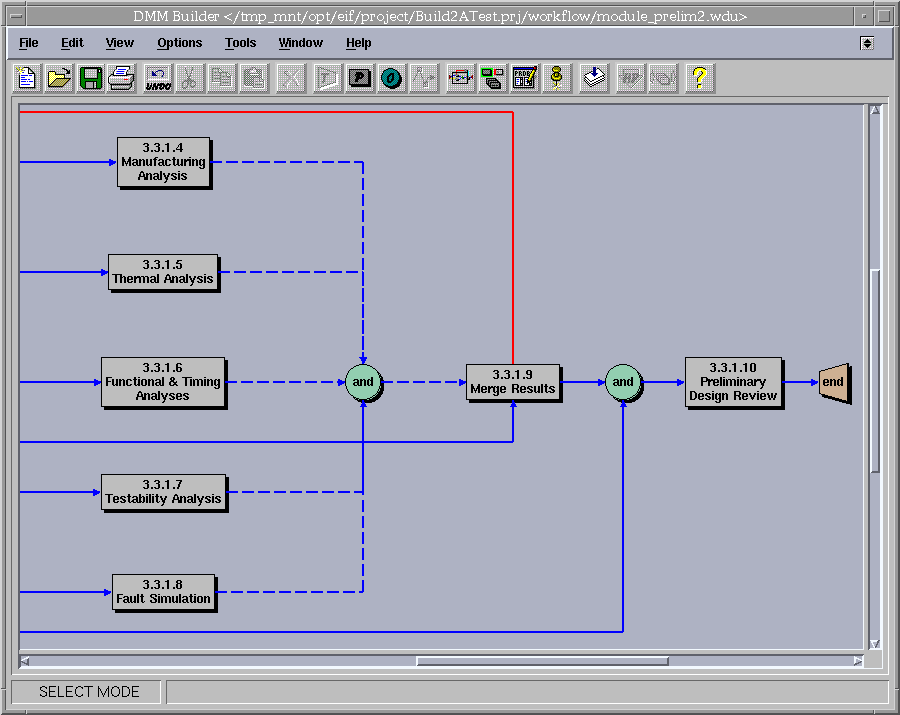Open the Tools menu

coord(240,43)
